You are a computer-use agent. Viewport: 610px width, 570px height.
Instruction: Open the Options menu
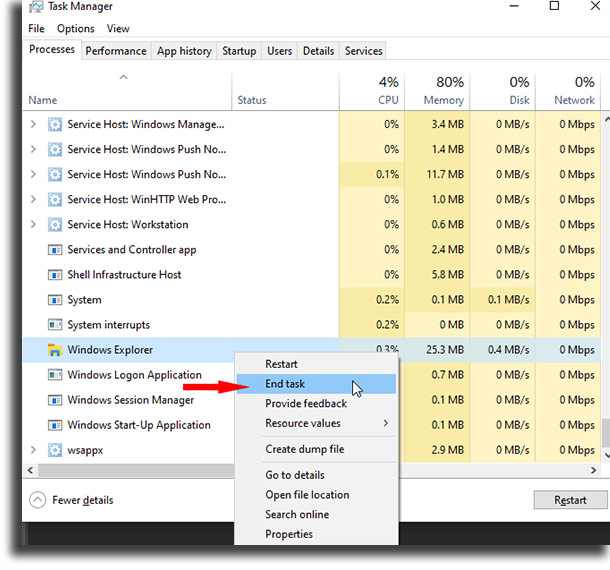coord(76,29)
